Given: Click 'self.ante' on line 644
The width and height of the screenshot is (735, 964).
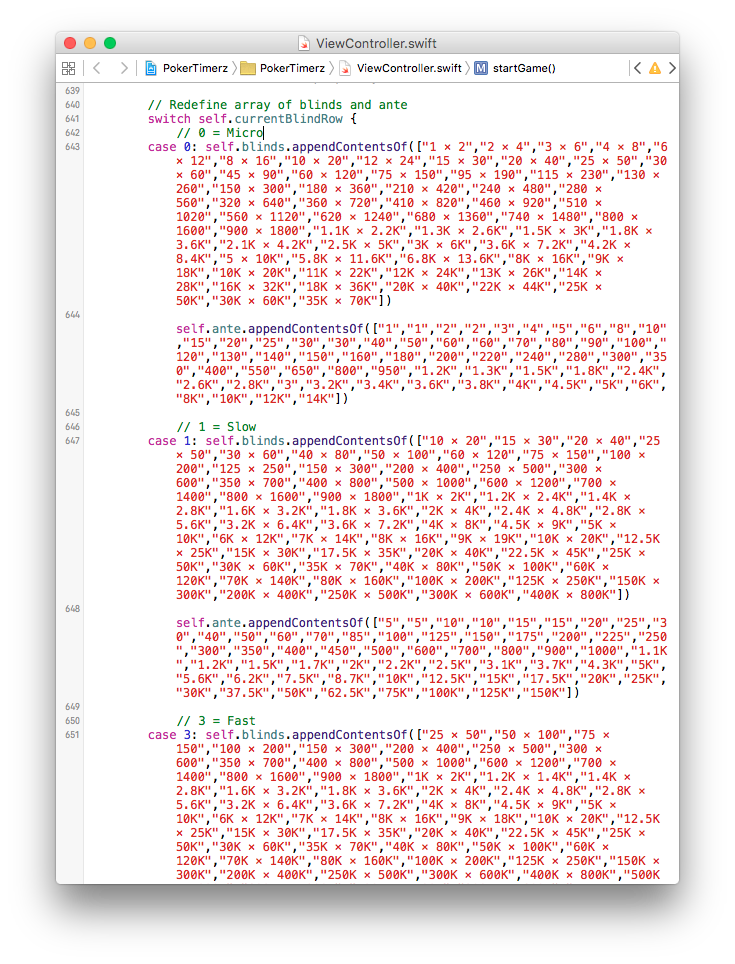Looking at the screenshot, I should pos(209,329).
